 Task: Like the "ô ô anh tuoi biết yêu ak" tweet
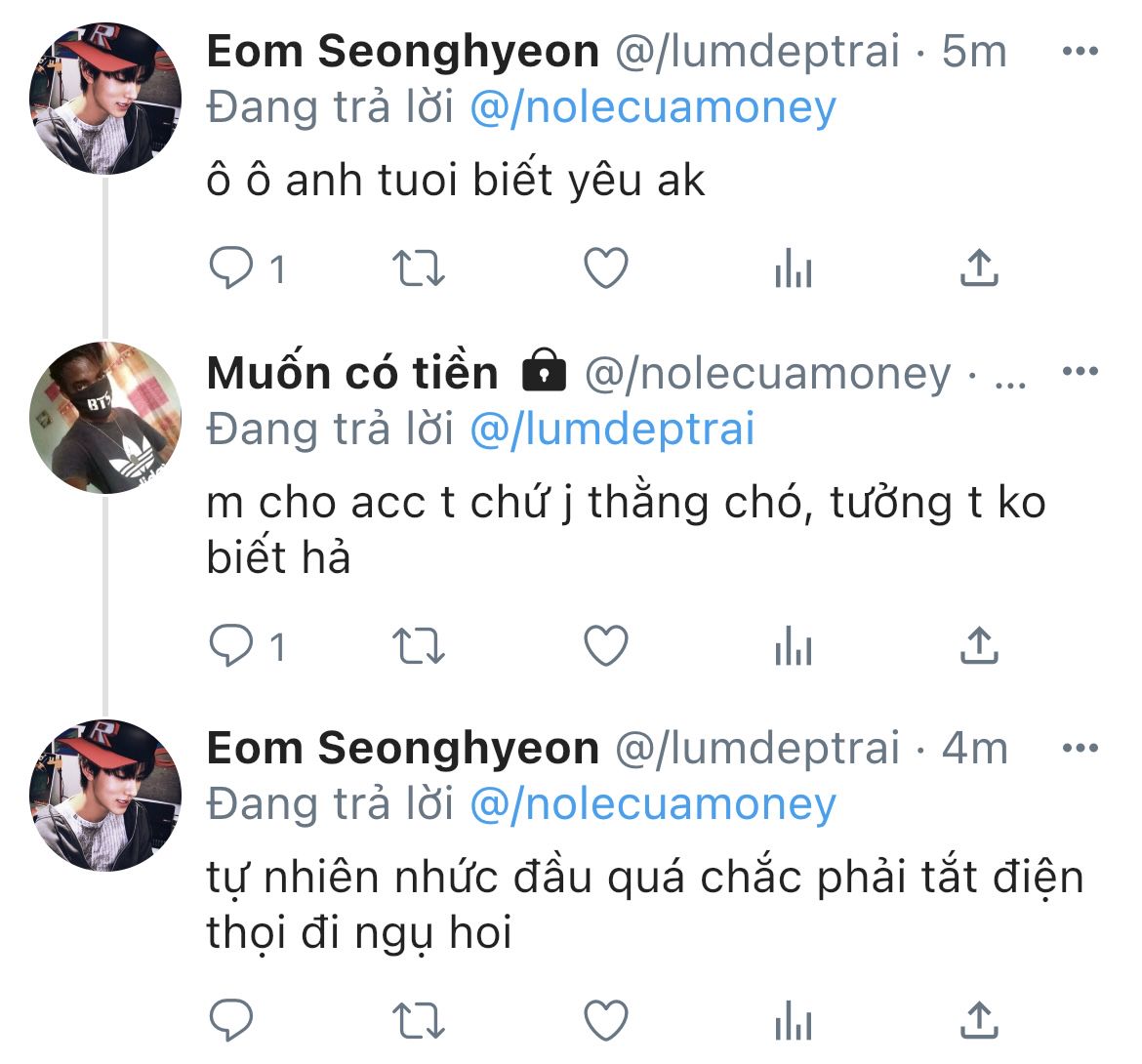(605, 268)
